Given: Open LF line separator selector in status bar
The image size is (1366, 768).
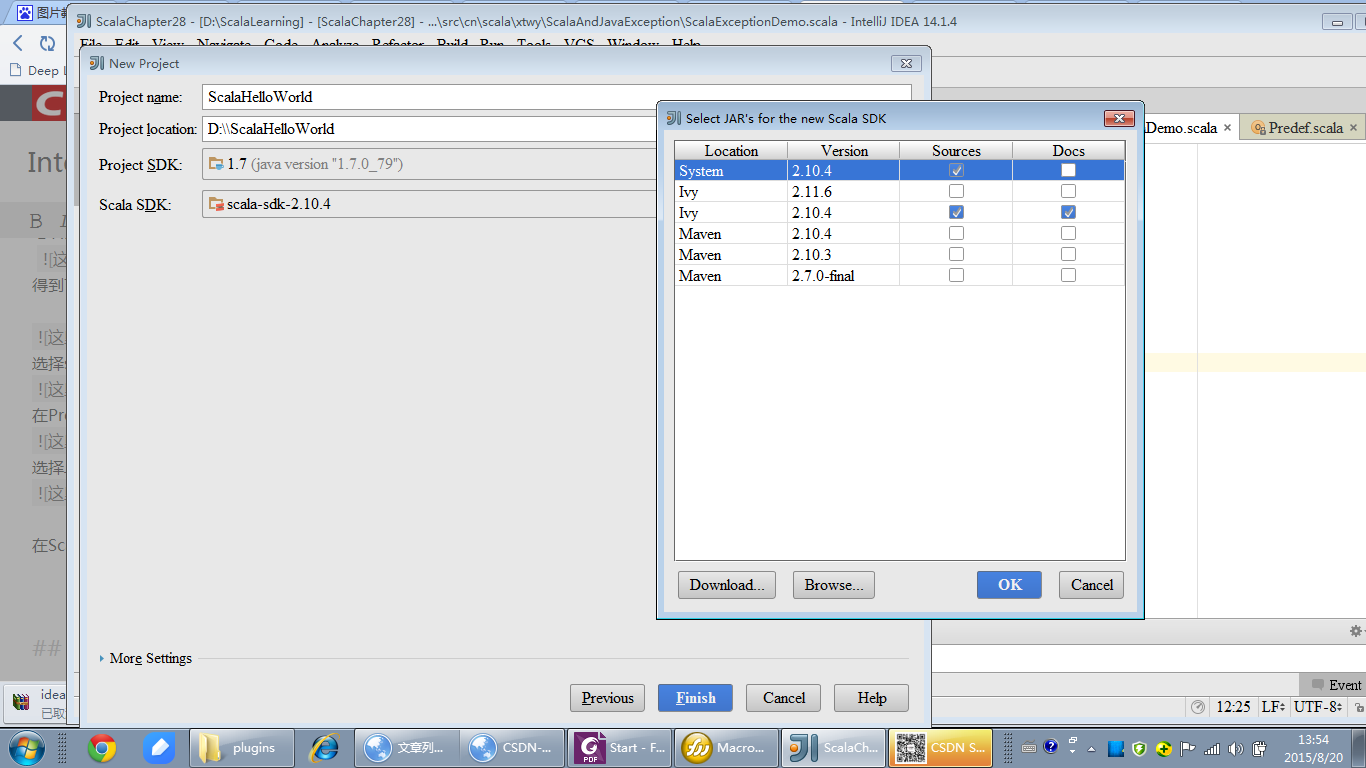Looking at the screenshot, I should [1273, 707].
